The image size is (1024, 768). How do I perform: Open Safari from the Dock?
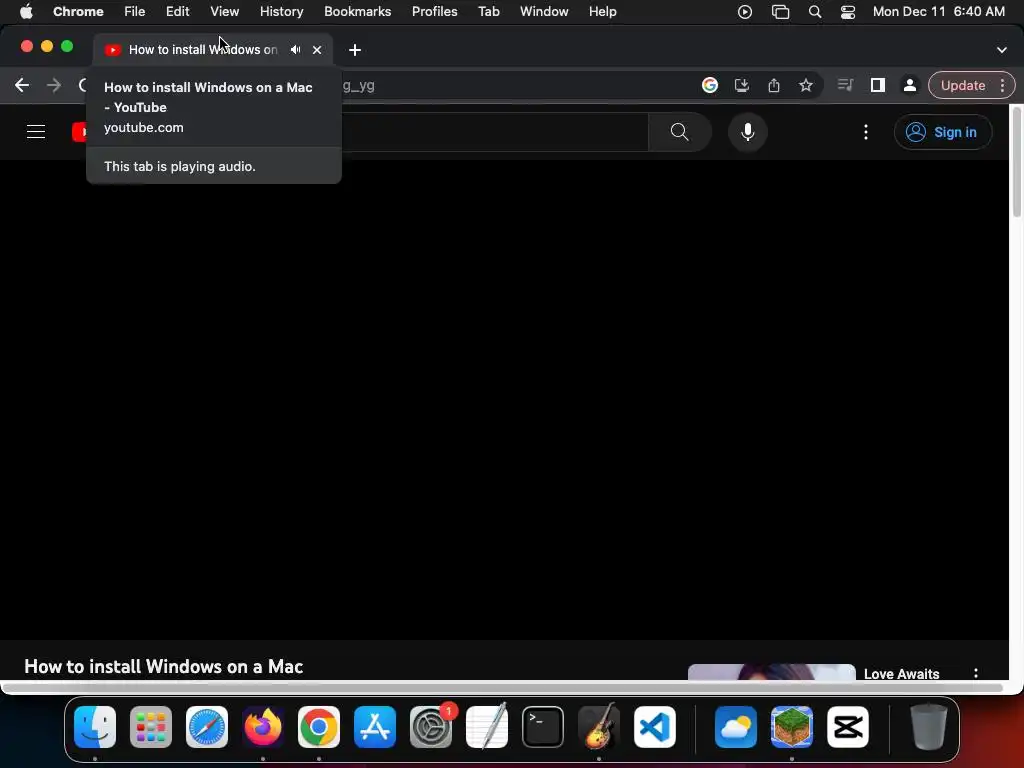click(207, 727)
